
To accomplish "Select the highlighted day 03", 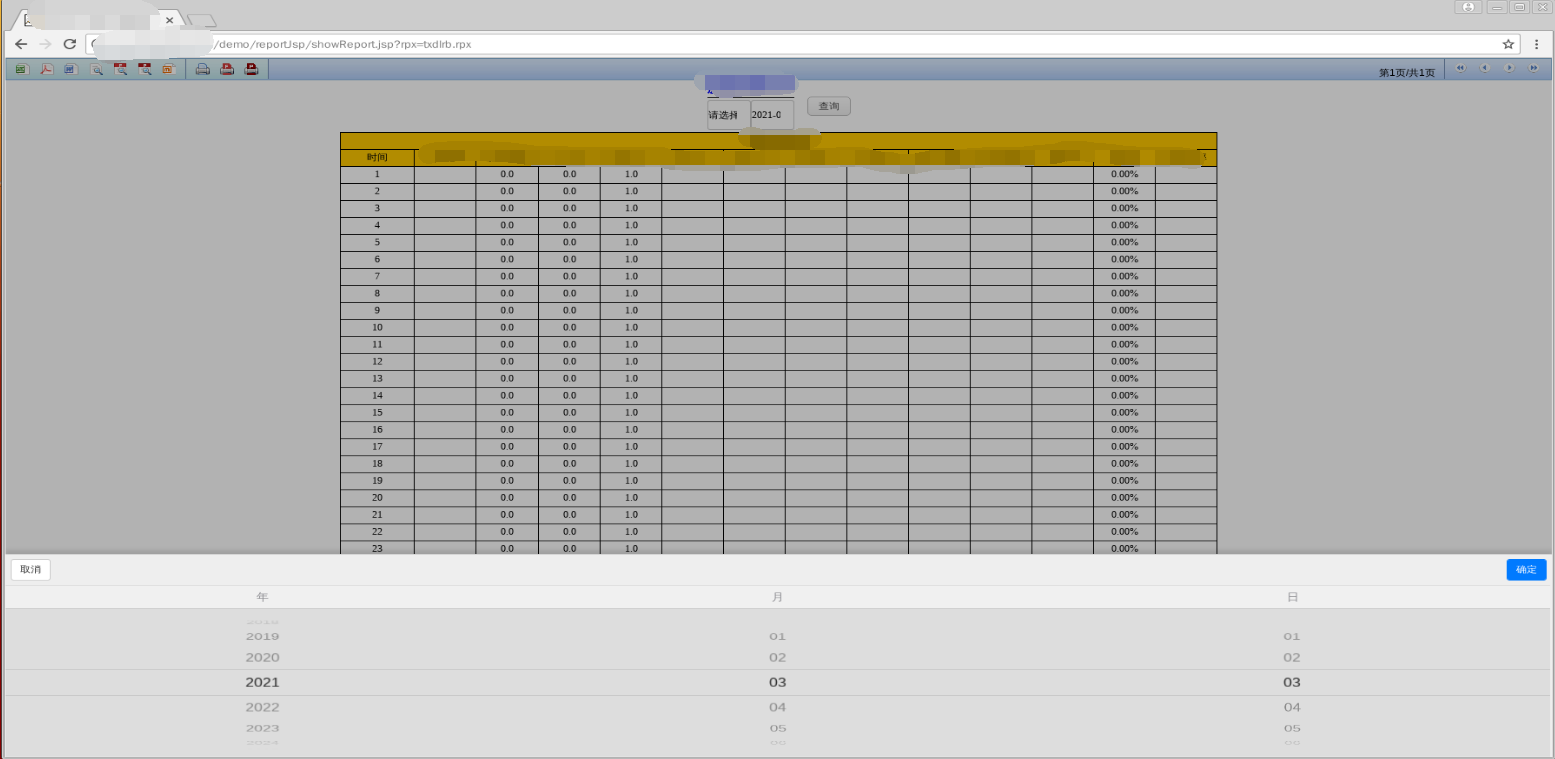I will click(x=1292, y=683).
